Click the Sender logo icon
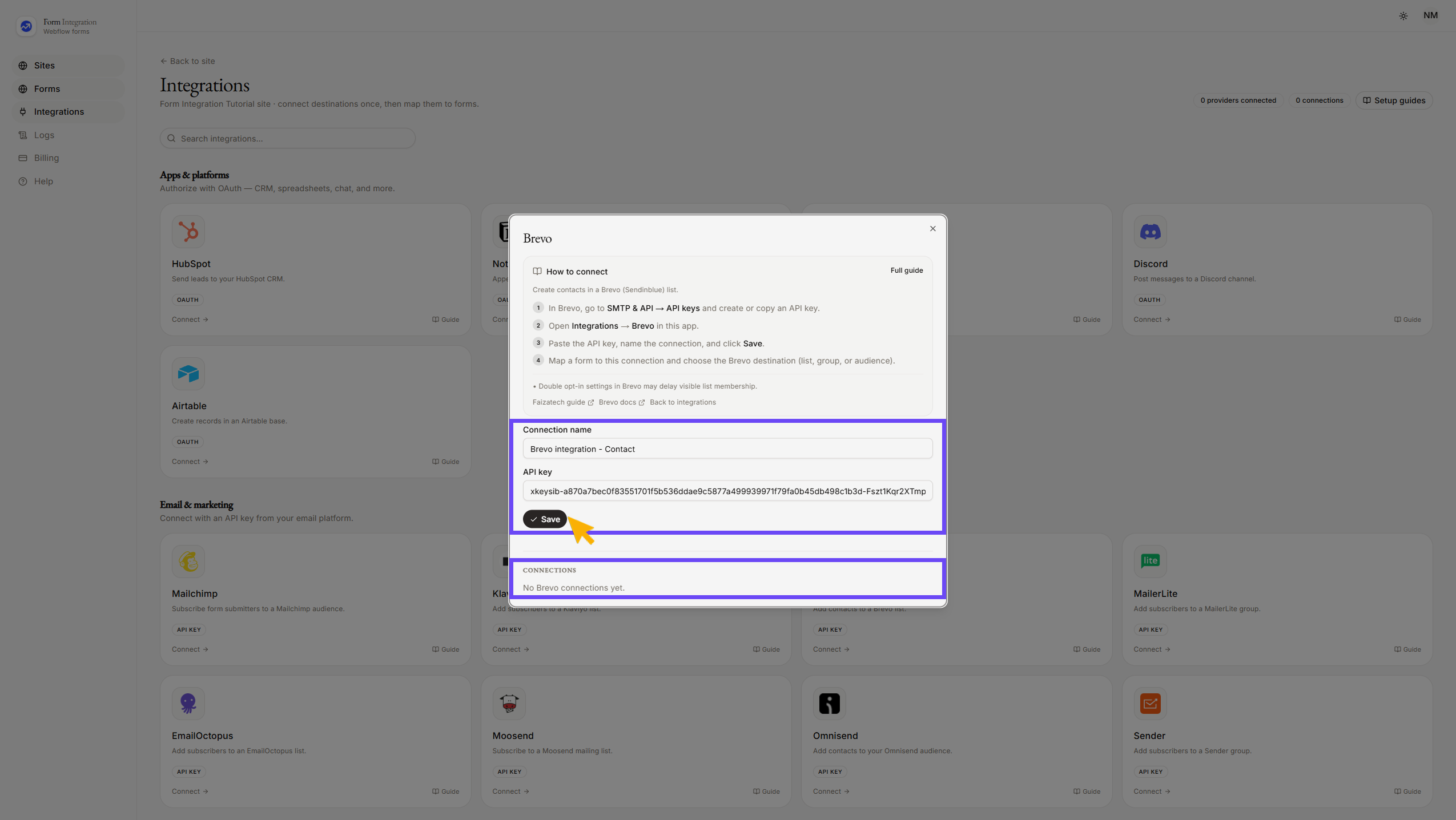The width and height of the screenshot is (1456, 820). tap(1150, 704)
